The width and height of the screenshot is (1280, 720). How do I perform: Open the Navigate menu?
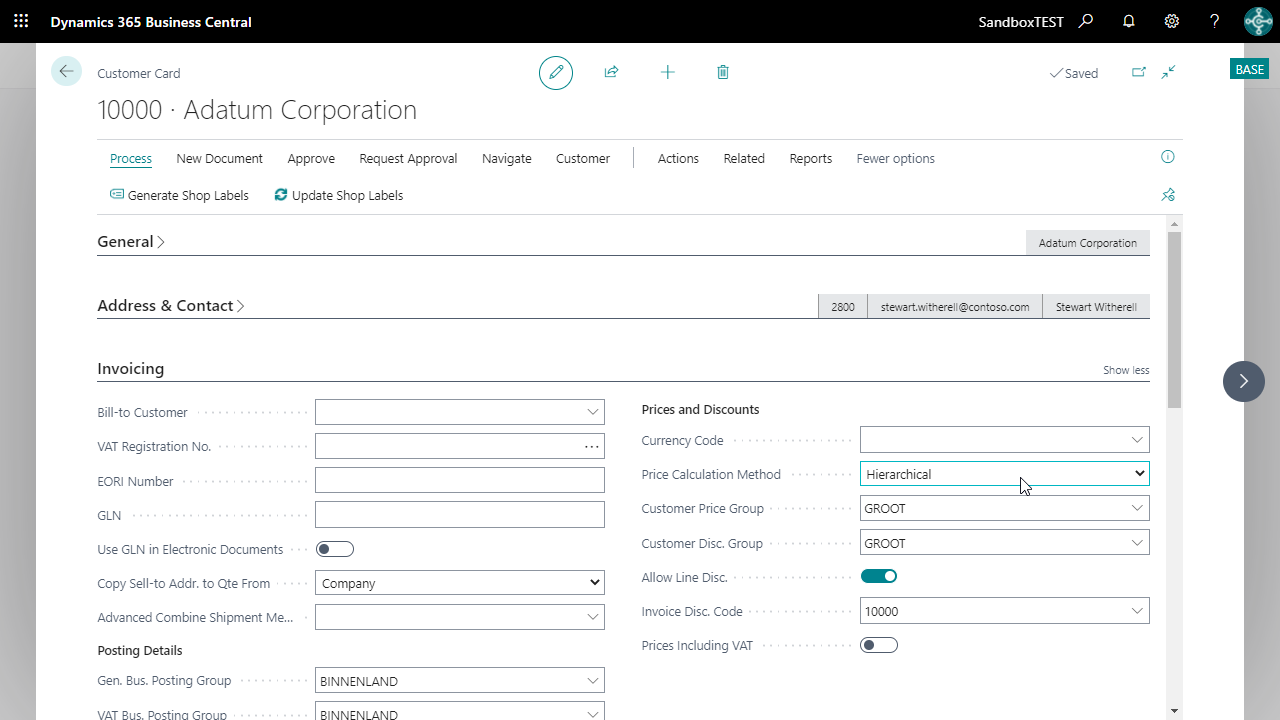507,158
